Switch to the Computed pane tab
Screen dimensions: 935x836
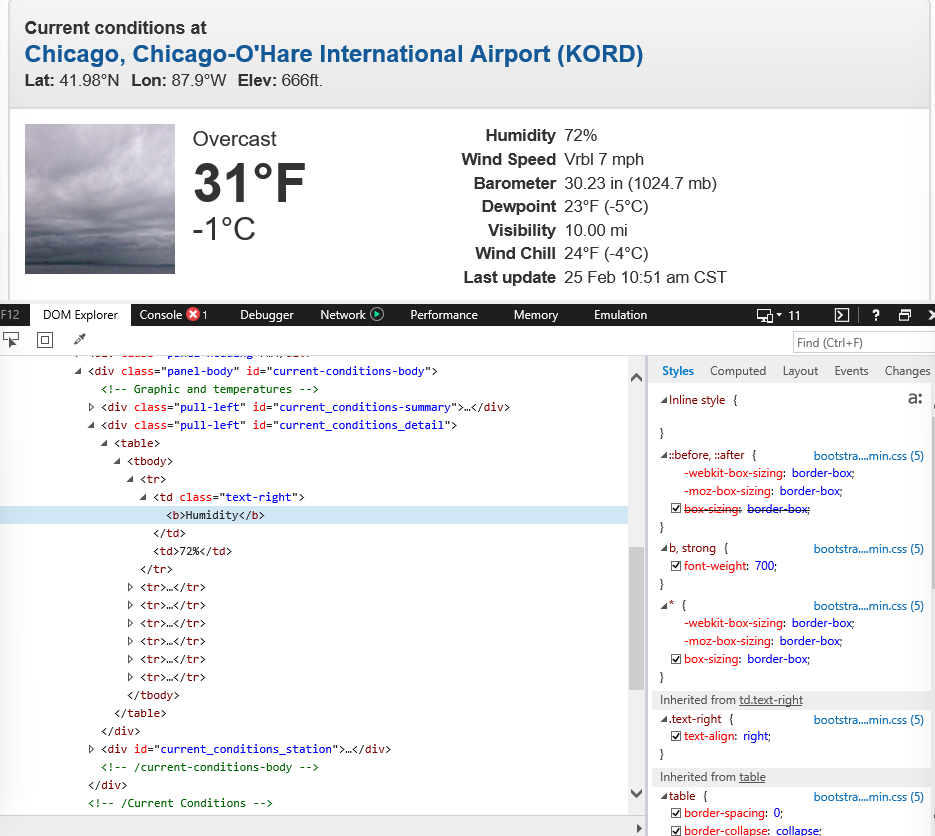pyautogui.click(x=738, y=371)
